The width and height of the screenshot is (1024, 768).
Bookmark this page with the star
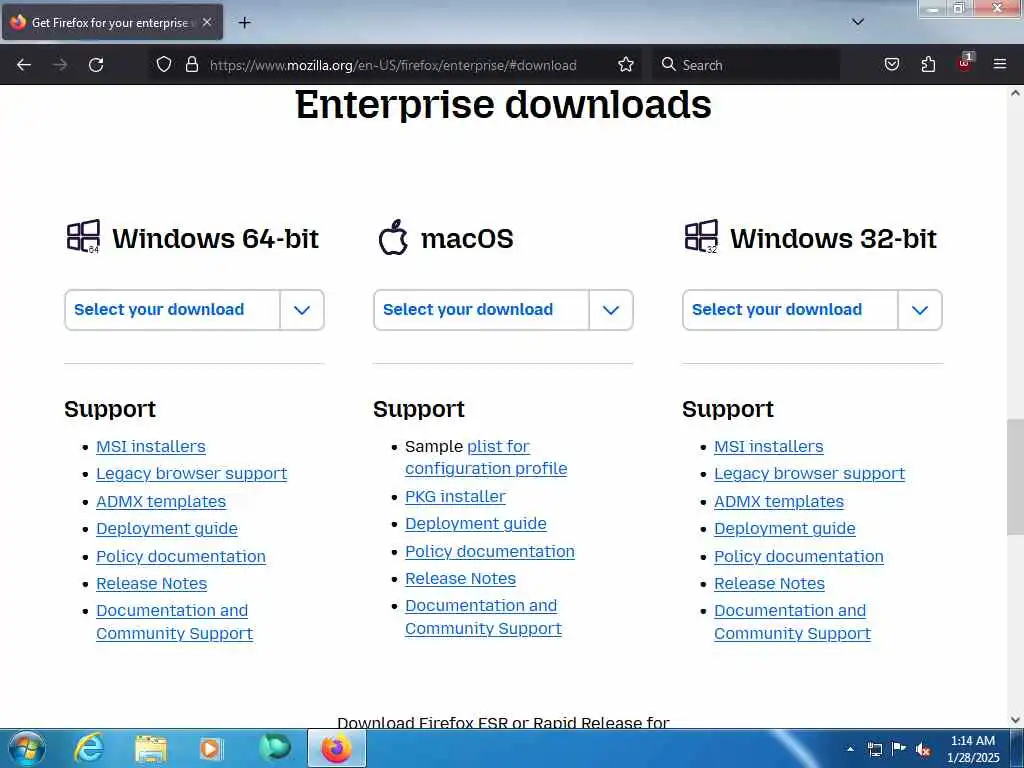626,65
